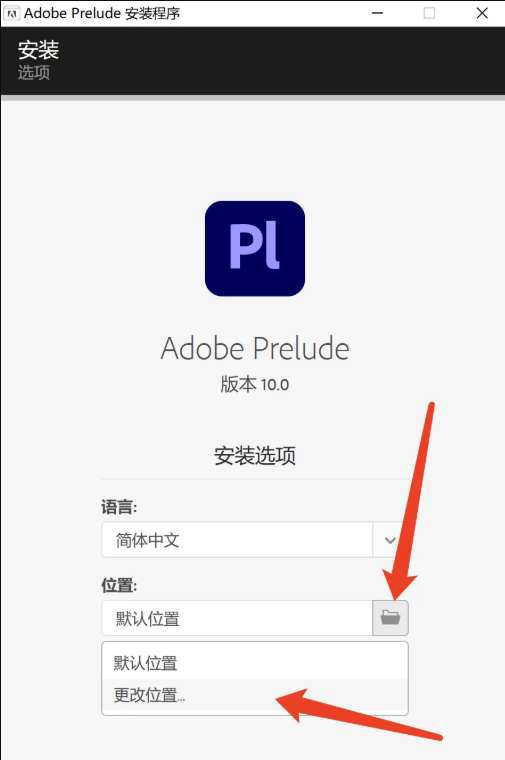The height and width of the screenshot is (760, 505).
Task: Click the 位置: label
Action: point(119,586)
